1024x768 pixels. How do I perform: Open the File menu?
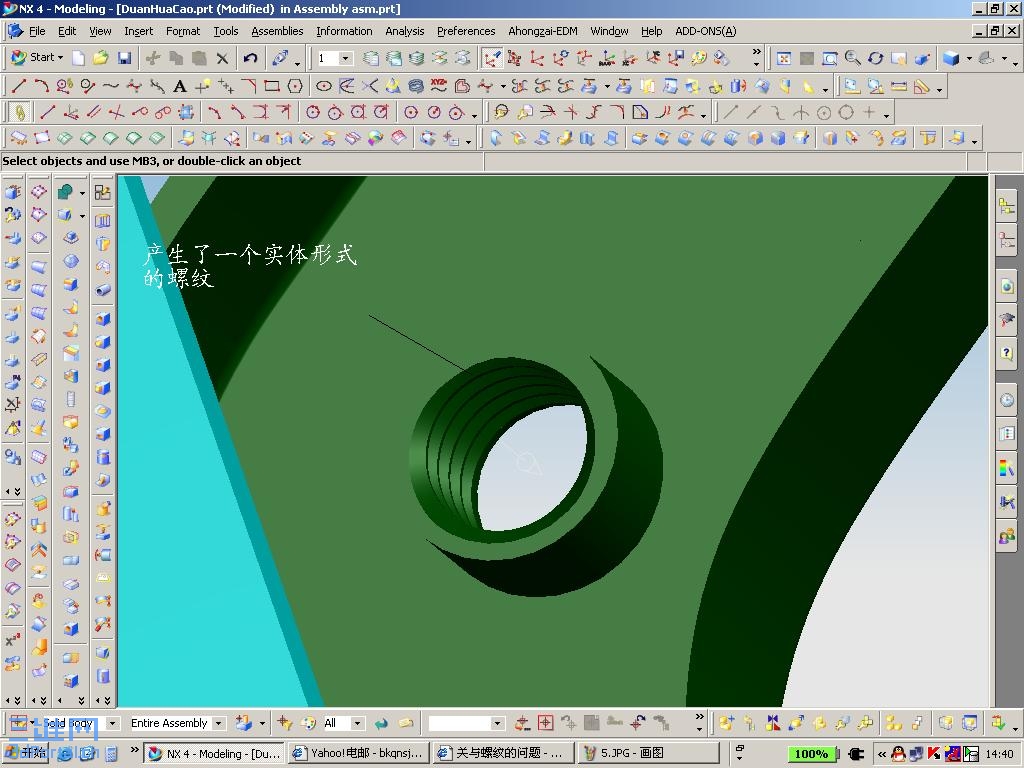click(37, 31)
